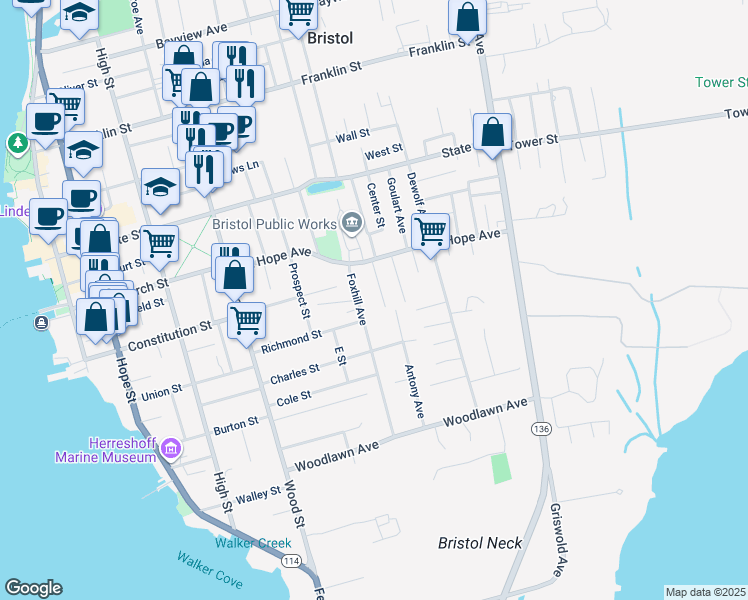Click the Google logo
This screenshot has height=600, width=748.
pyautogui.click(x=33, y=588)
